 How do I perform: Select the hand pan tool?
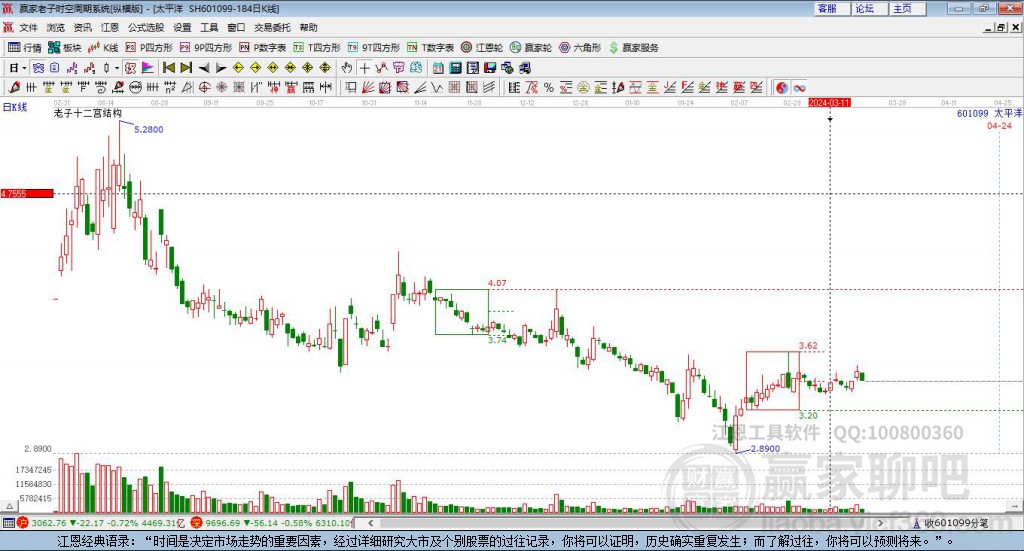point(347,68)
